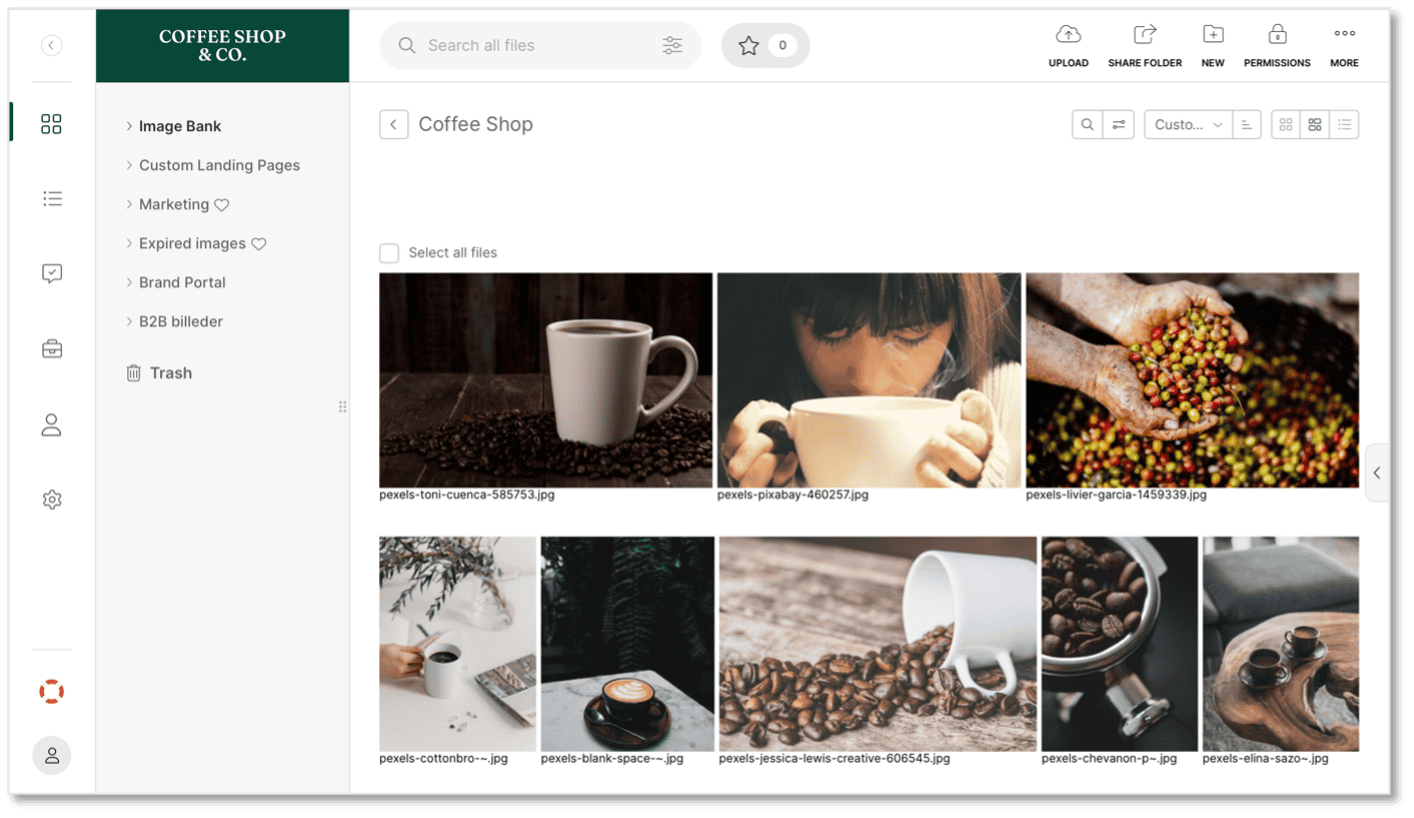
Task: Switch to small grid view layout
Action: [1286, 125]
